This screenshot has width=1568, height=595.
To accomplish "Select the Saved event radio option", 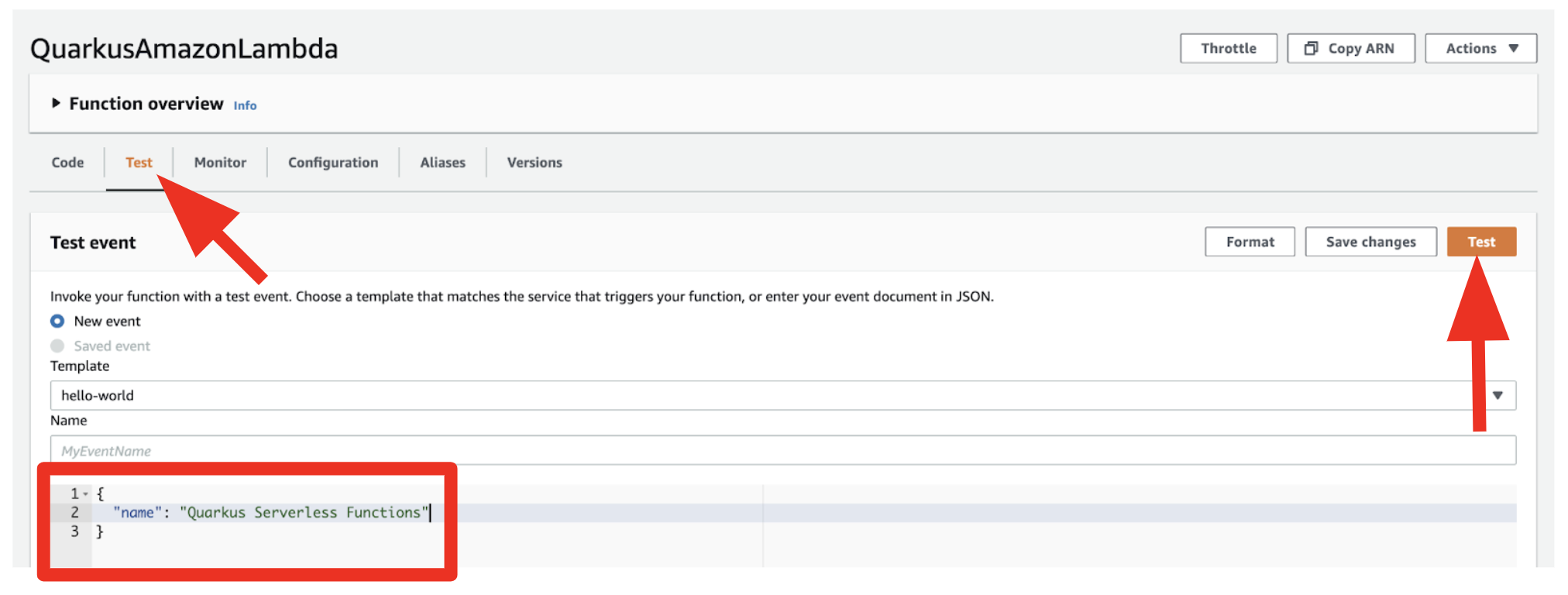I will click(57, 346).
